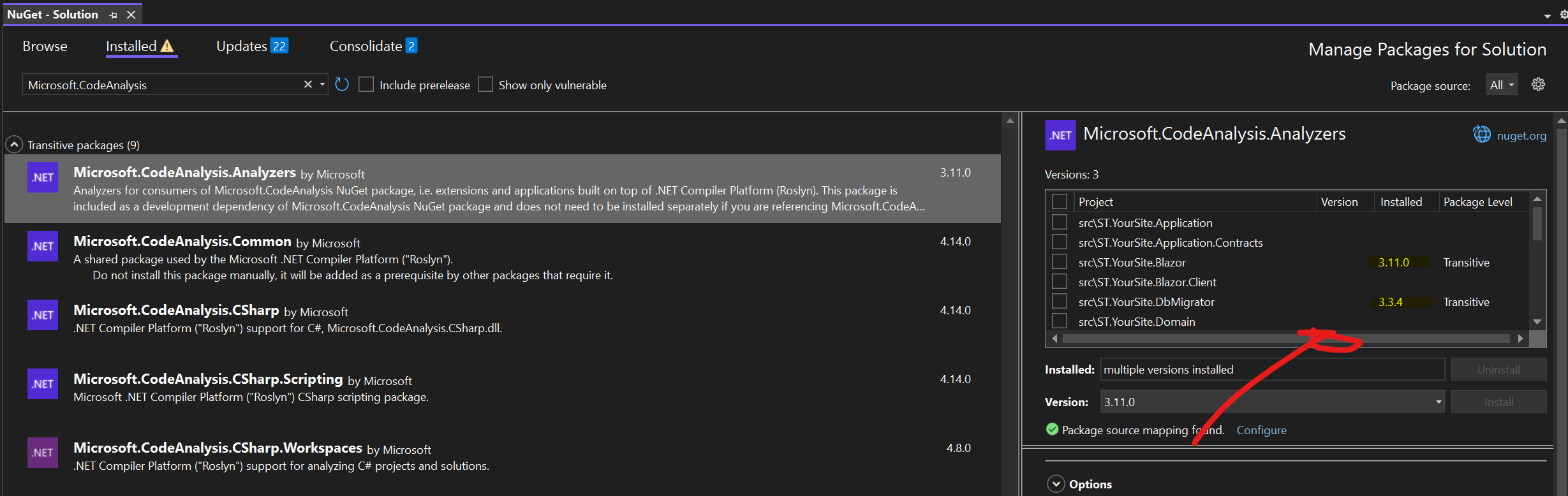Check the select-all Project header checkbox
The height and width of the screenshot is (496, 1568).
point(1060,201)
